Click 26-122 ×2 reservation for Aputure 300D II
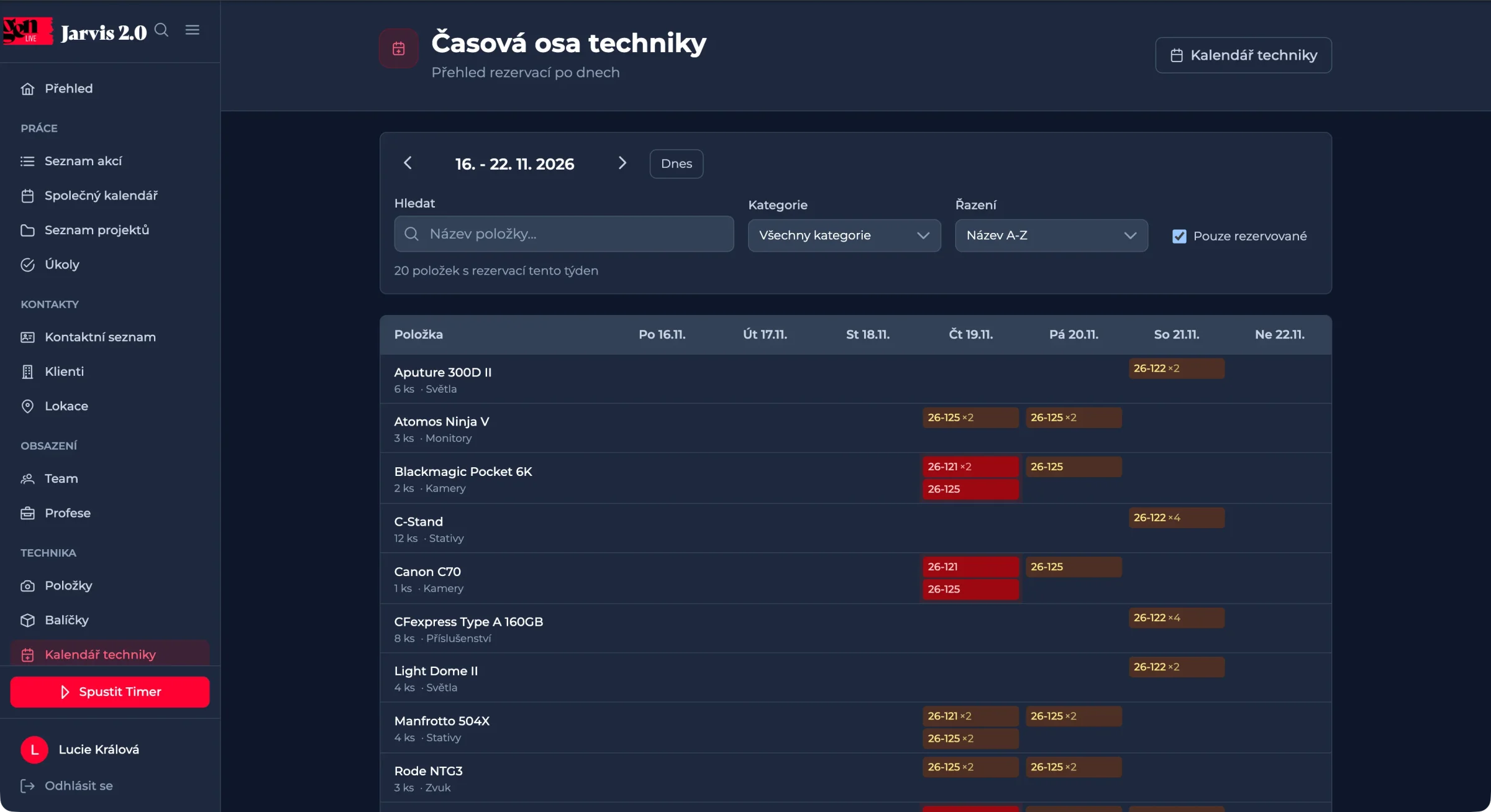Viewport: 1491px width, 812px height. [x=1177, y=368]
